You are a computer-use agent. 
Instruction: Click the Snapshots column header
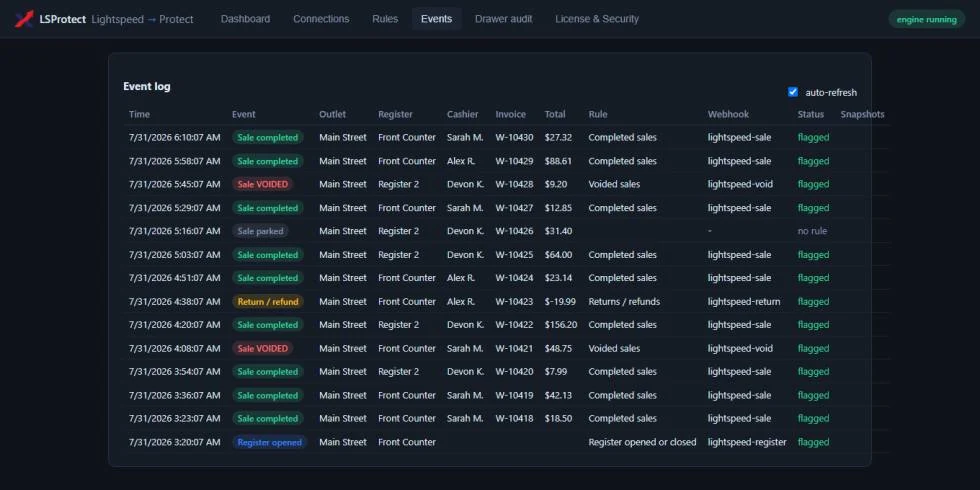click(x=862, y=114)
